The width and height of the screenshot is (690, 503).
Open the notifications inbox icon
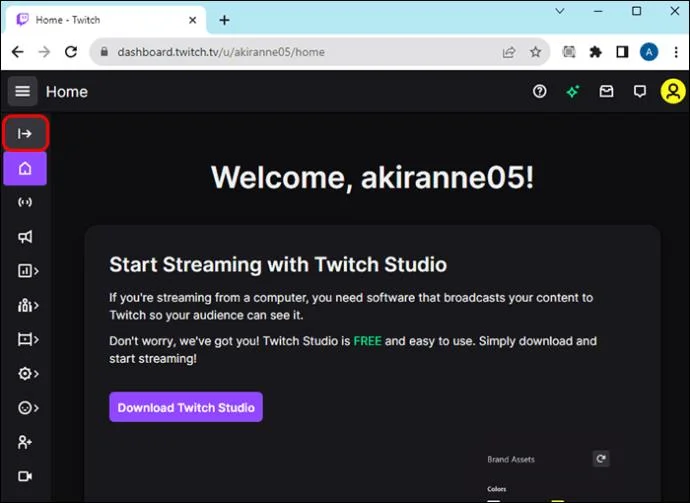click(x=606, y=92)
